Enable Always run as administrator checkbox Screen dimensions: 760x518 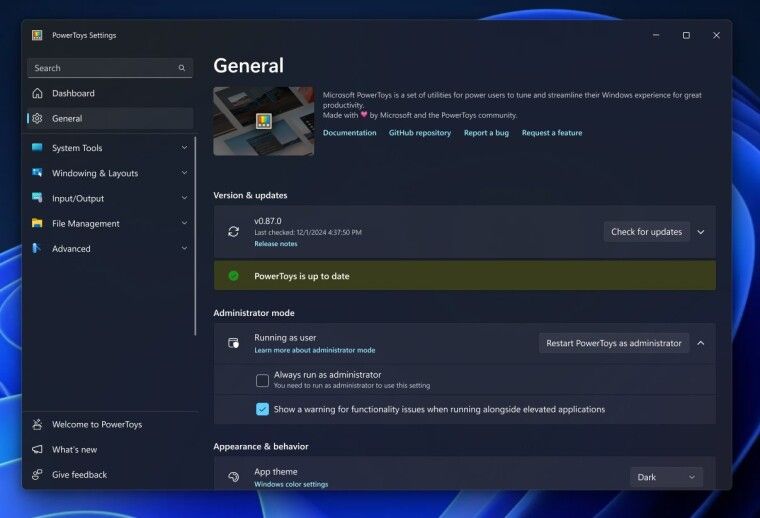(262, 380)
